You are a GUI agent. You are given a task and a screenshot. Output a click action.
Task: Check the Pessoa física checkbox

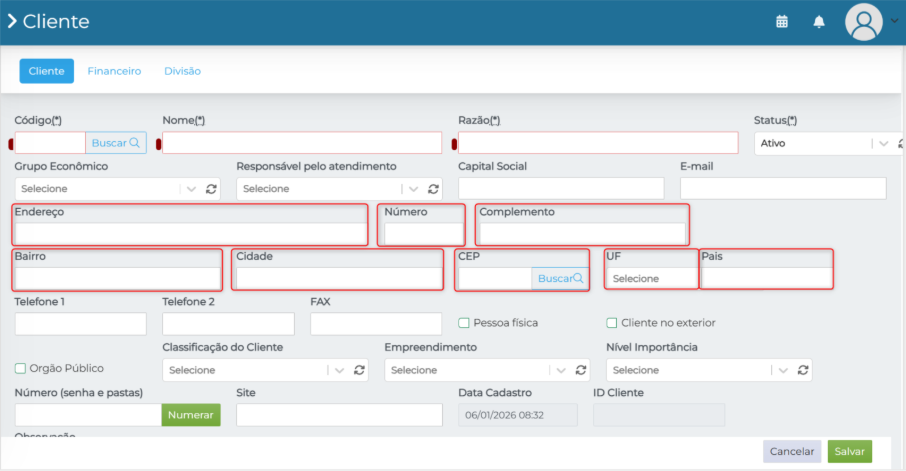[463, 323]
